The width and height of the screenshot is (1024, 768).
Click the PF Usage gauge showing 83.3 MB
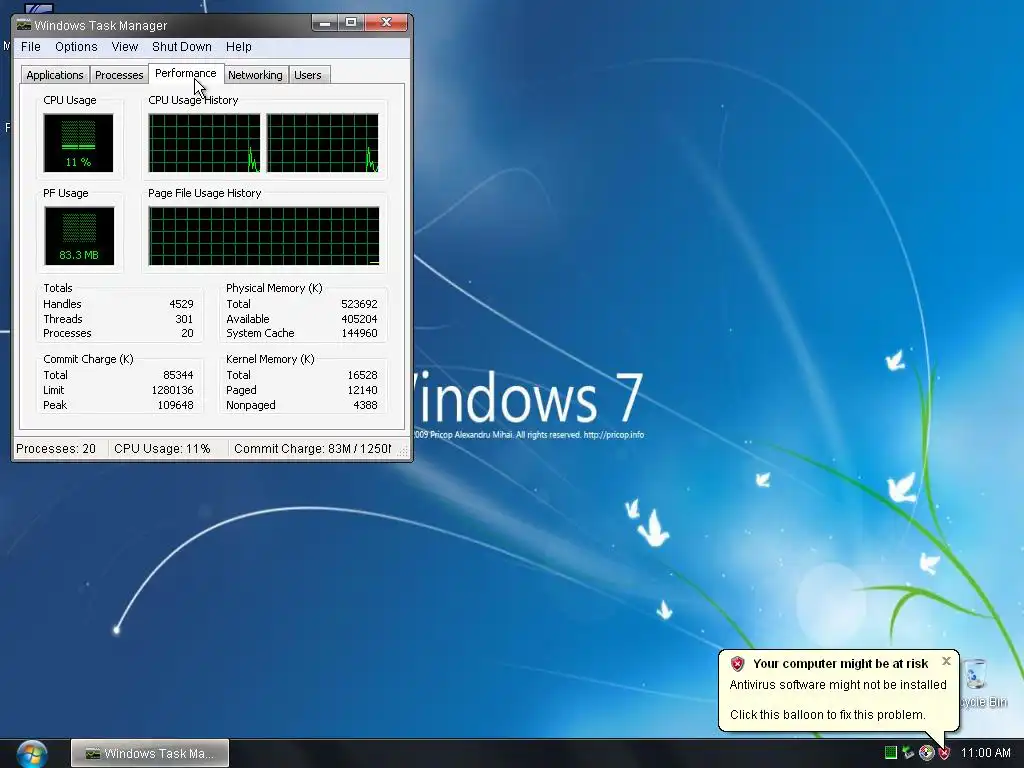pyautogui.click(x=79, y=236)
